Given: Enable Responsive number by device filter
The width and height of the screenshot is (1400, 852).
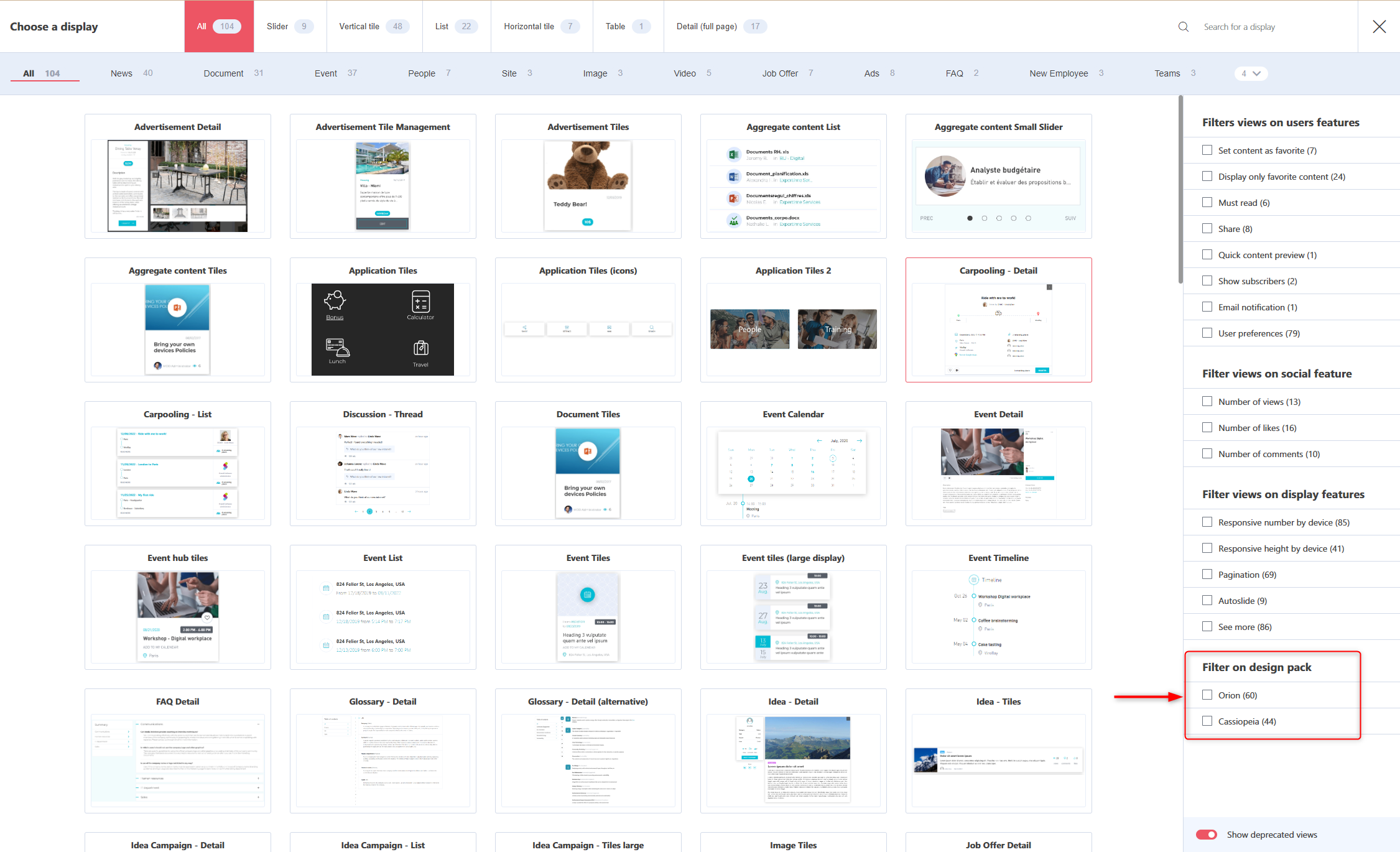Looking at the screenshot, I should pyautogui.click(x=1207, y=522).
